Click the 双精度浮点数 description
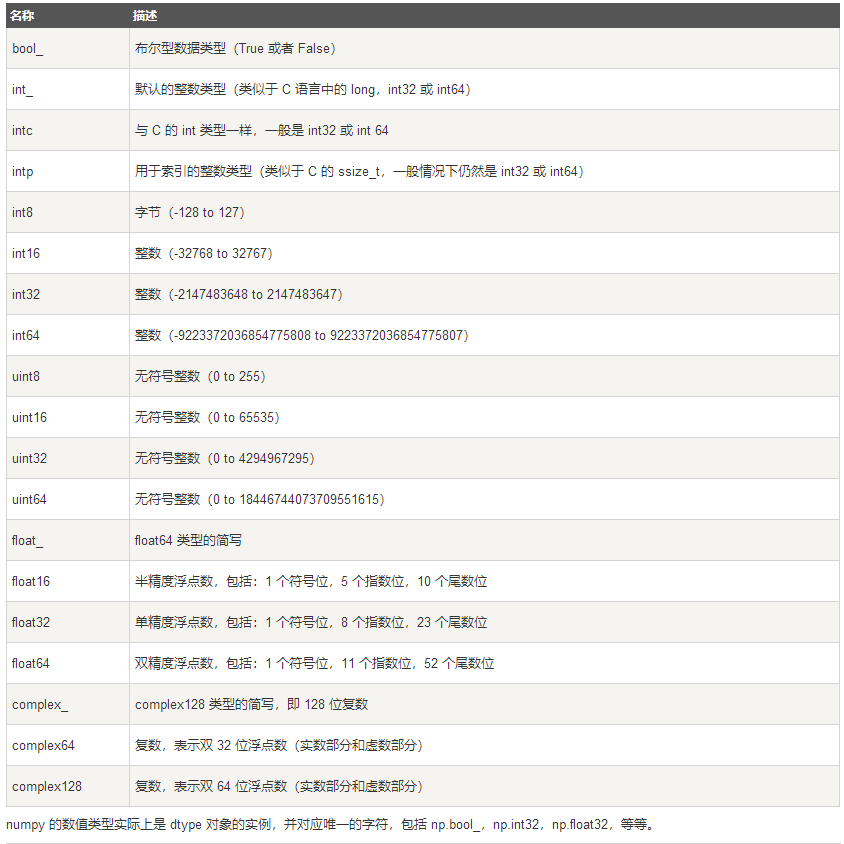This screenshot has width=844, height=844. [314, 663]
